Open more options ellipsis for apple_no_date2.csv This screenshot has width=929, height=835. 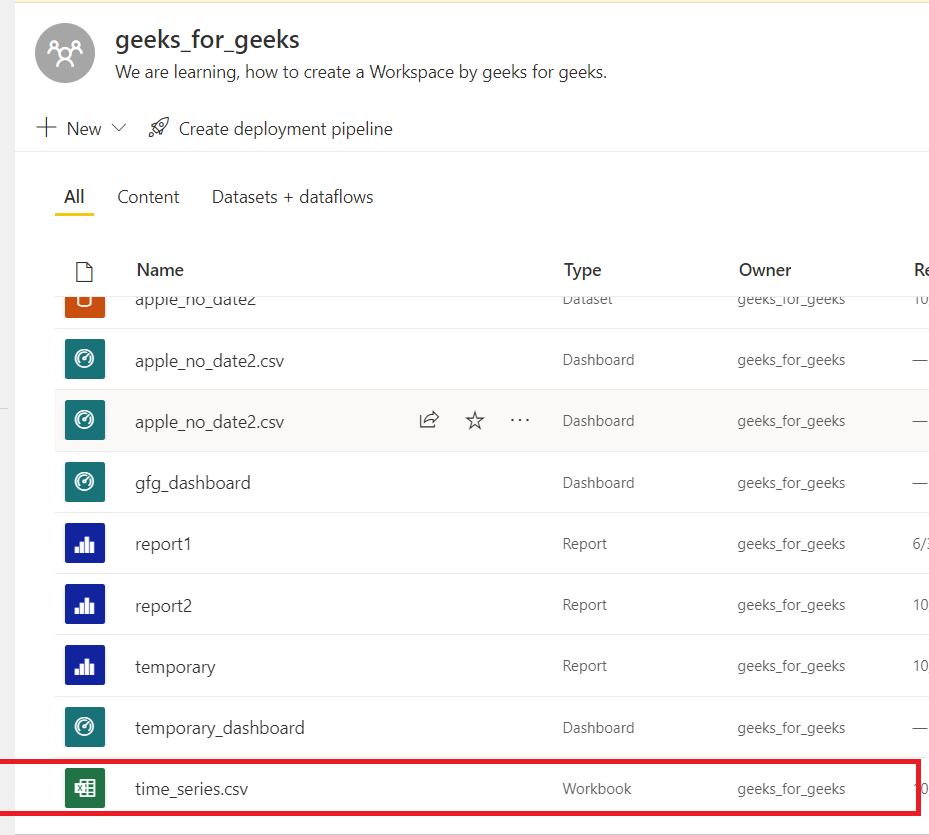(520, 421)
